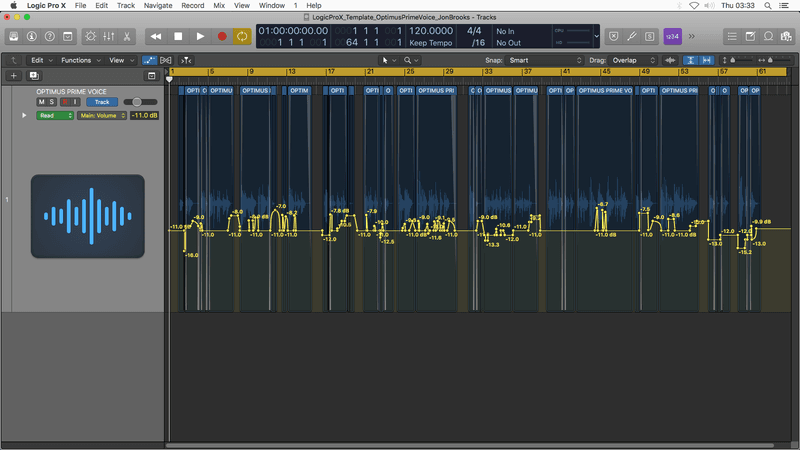The width and height of the screenshot is (800, 450).
Task: Click the Replace mode icon
Action: (x=614, y=36)
